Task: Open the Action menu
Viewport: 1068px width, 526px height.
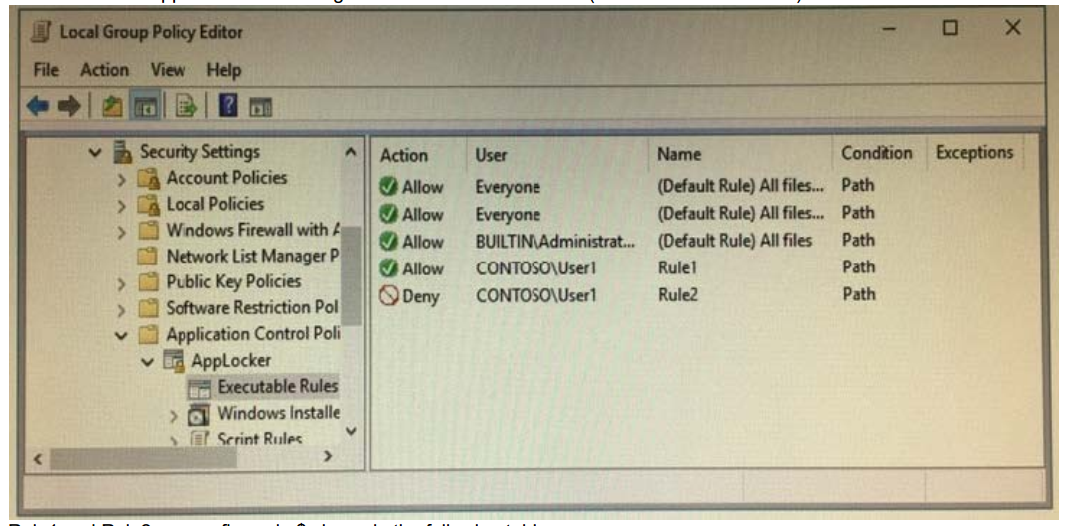Action: coord(104,69)
